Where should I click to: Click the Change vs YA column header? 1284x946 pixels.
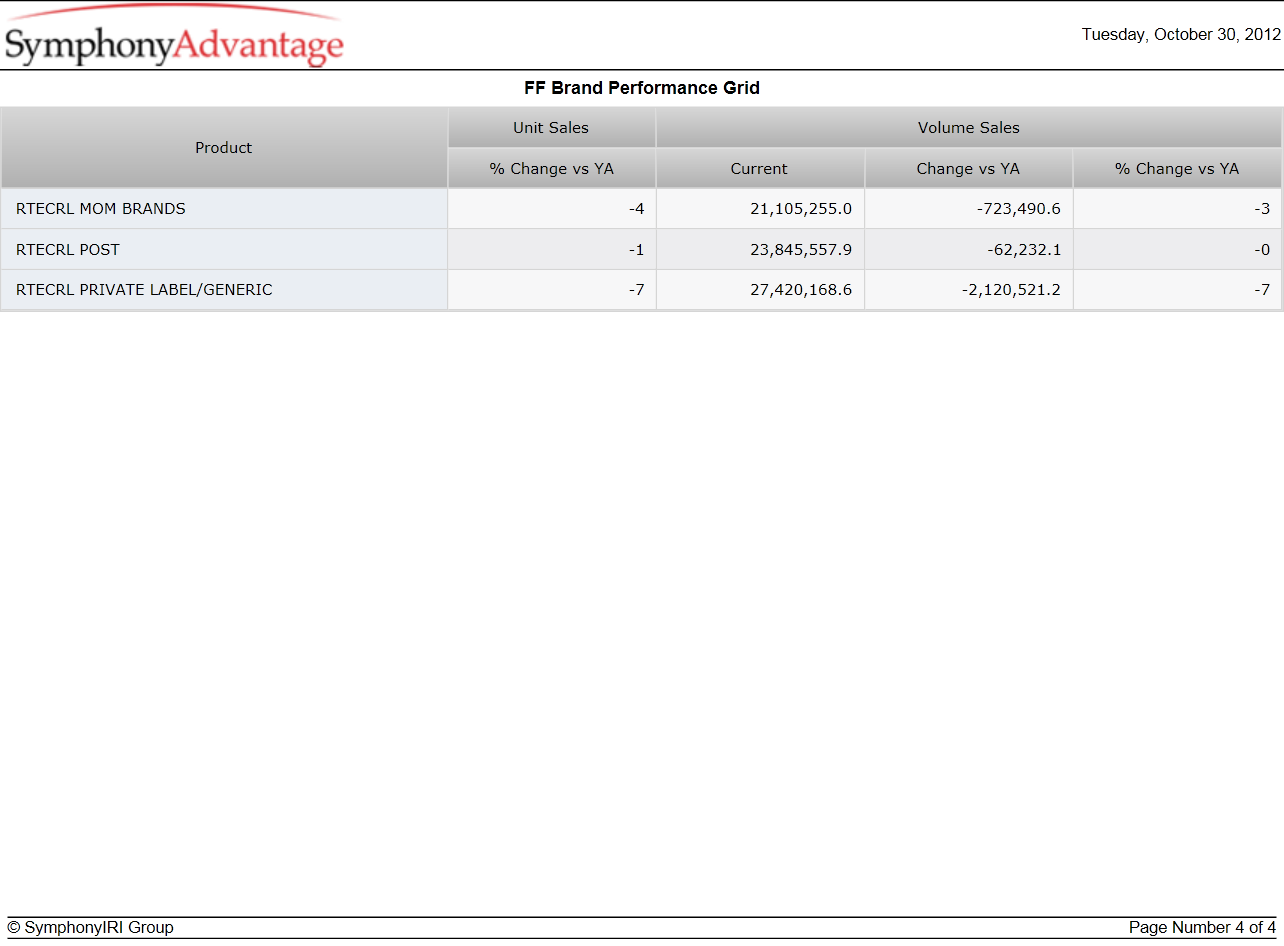point(968,169)
